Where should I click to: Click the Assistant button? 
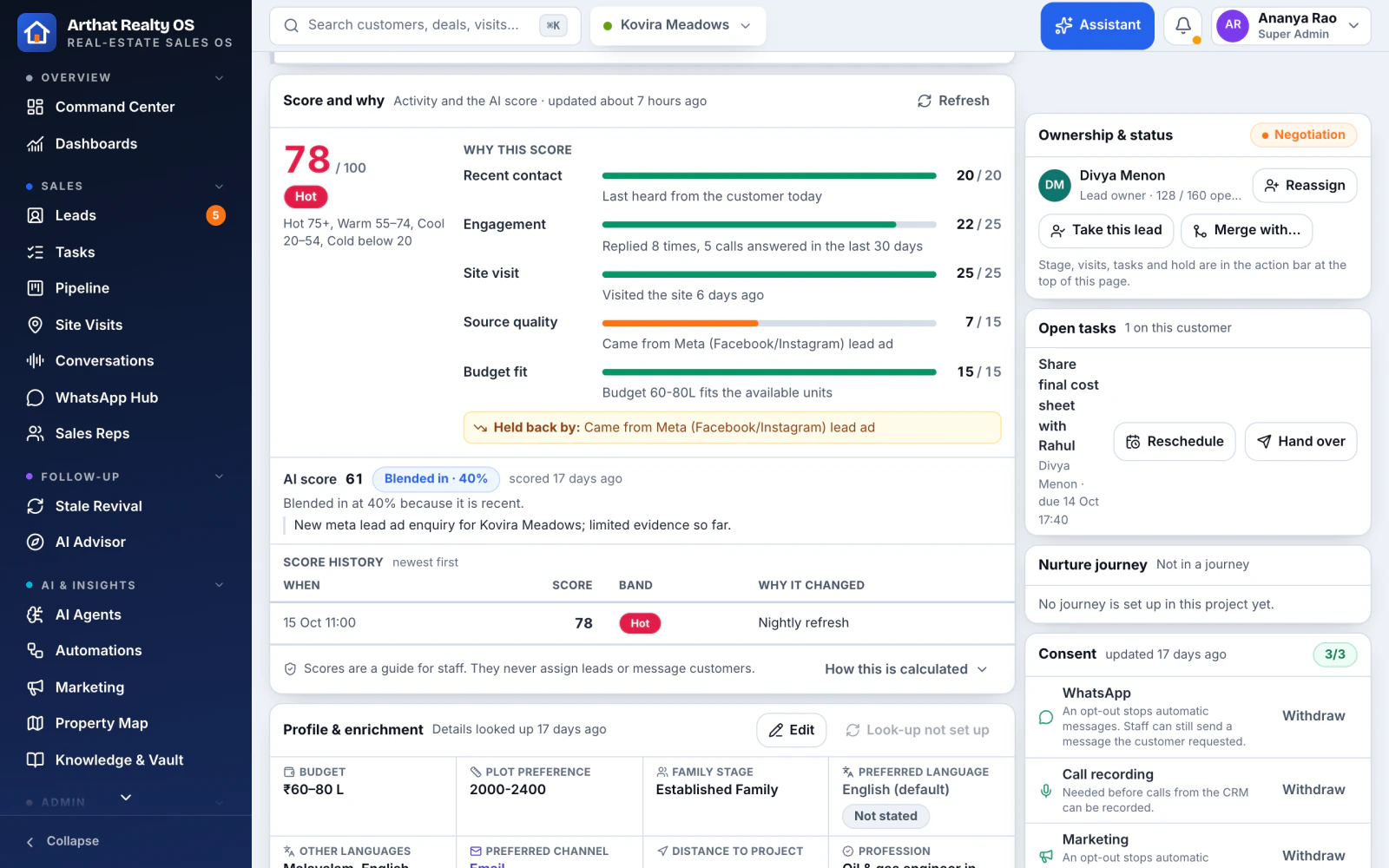[x=1097, y=26]
